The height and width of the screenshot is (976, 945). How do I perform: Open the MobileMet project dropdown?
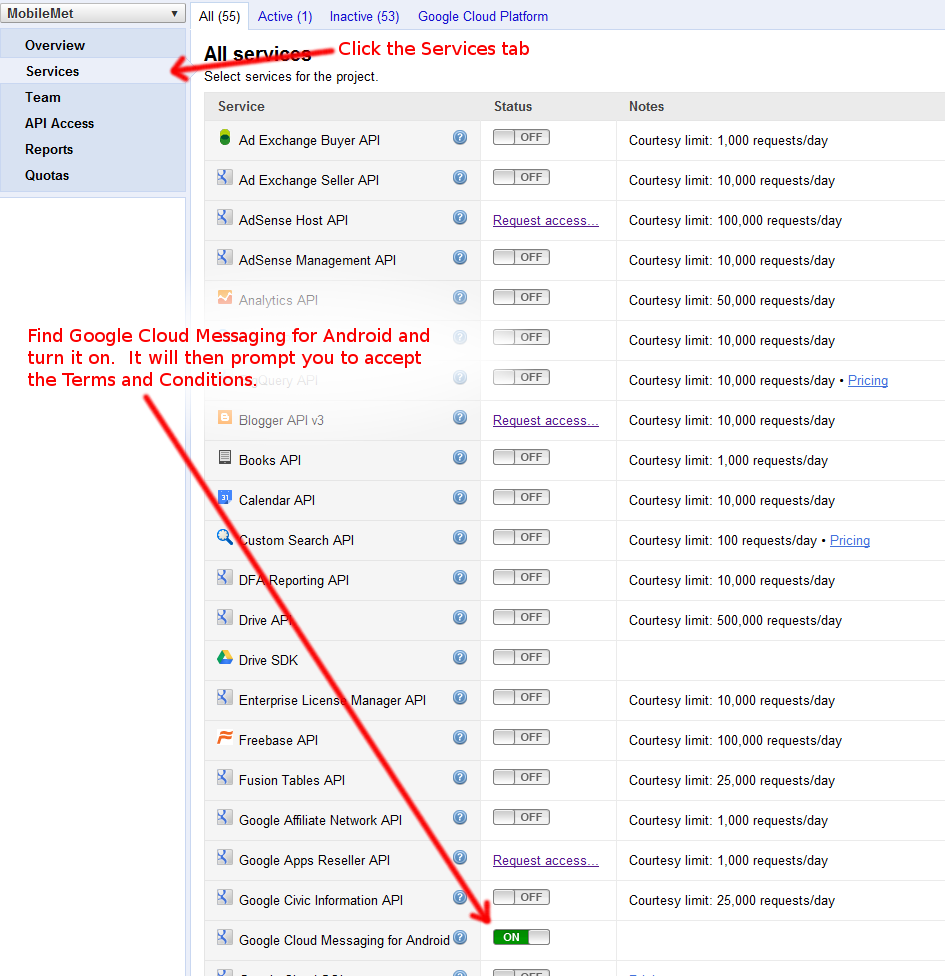coord(93,14)
